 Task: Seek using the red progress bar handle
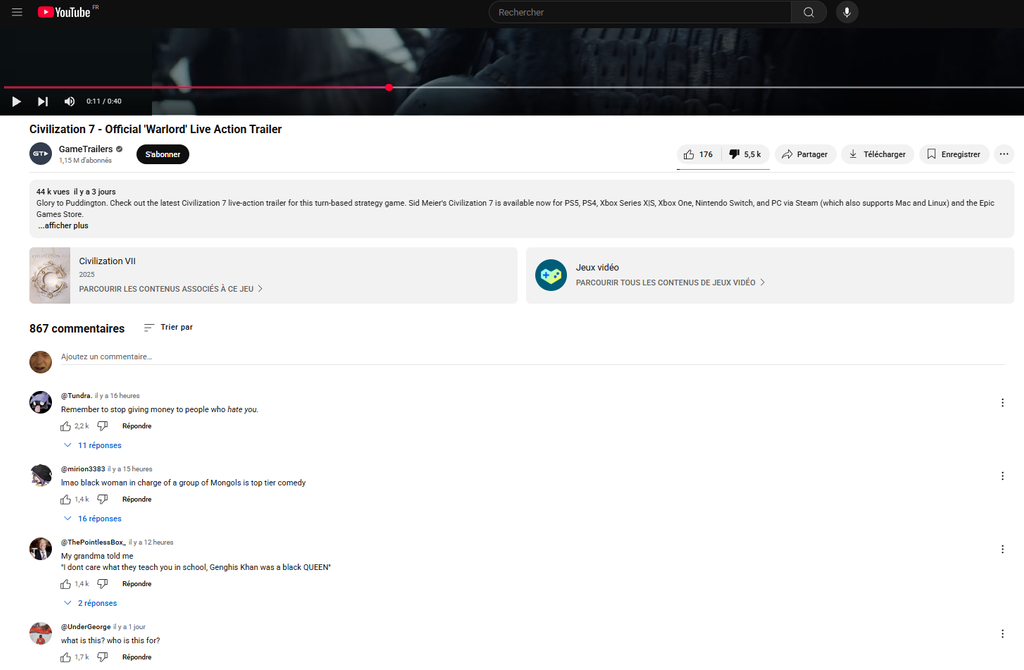coord(389,87)
